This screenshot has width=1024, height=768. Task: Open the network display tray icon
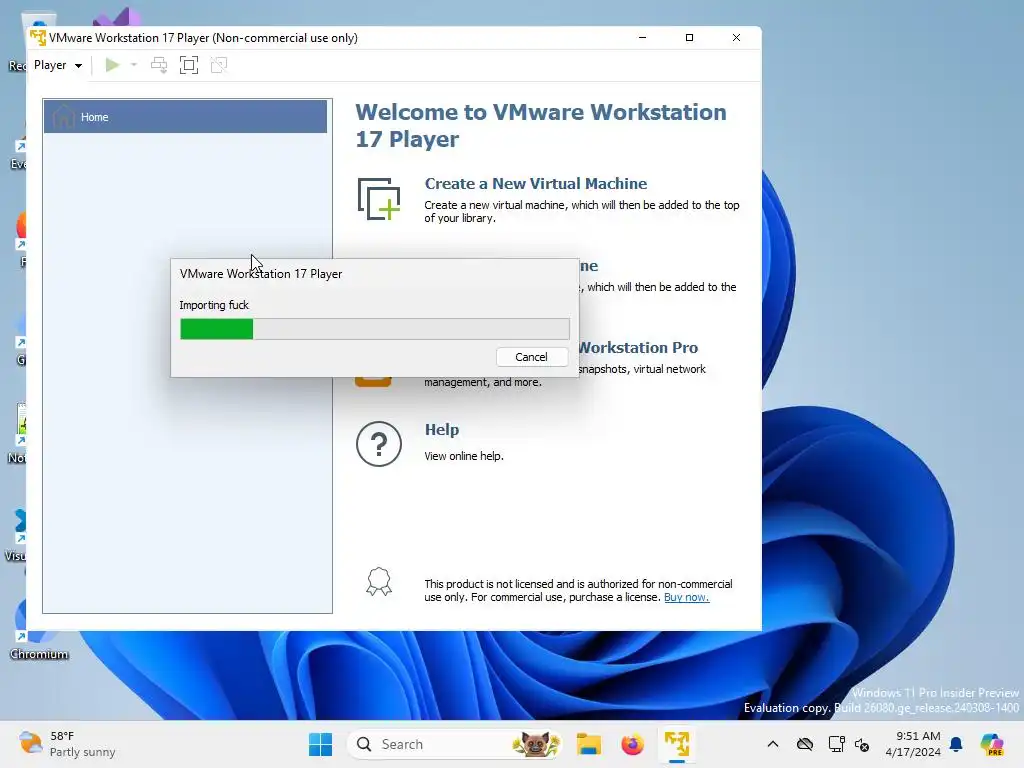click(836, 744)
